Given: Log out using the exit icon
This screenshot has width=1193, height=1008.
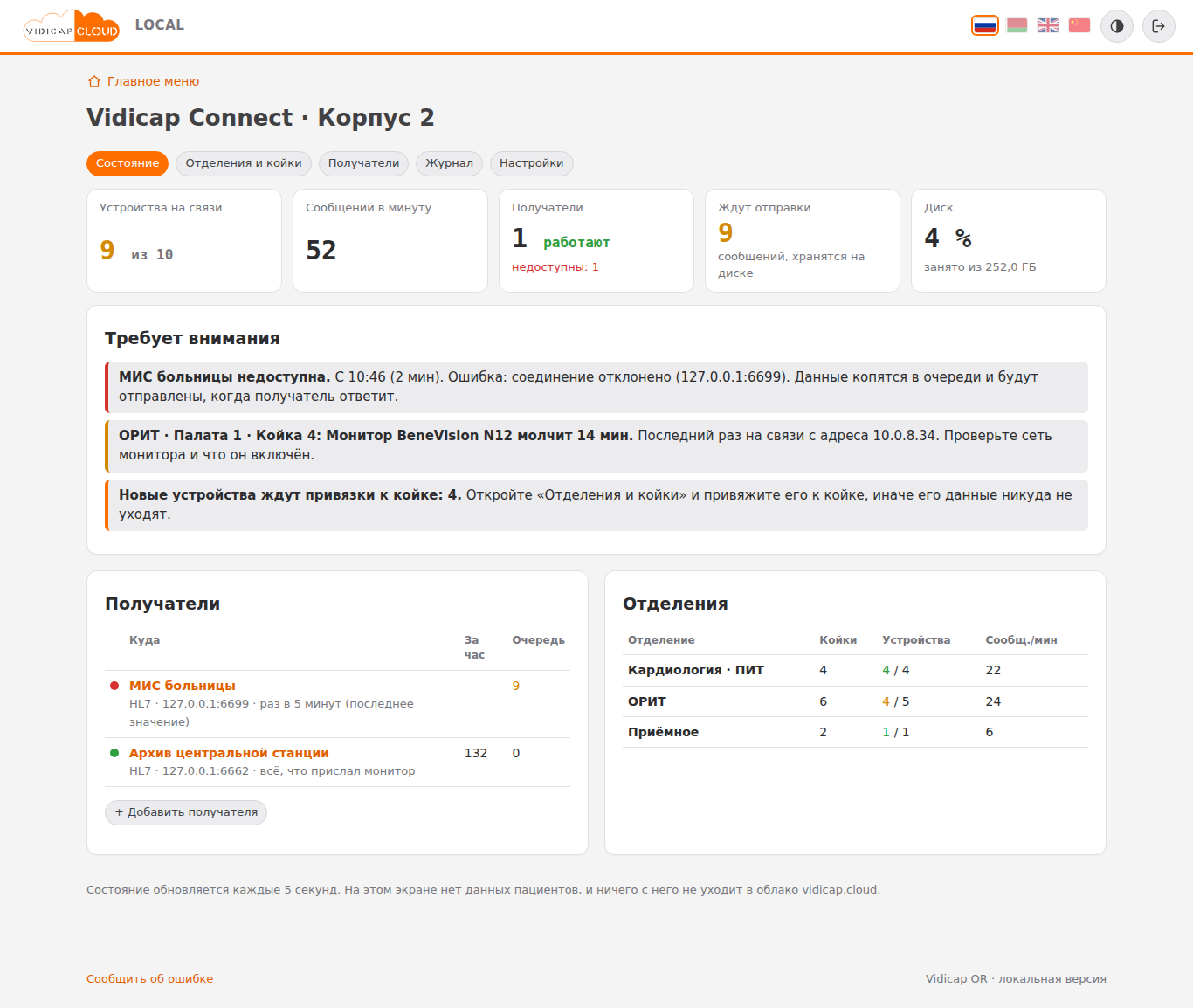Looking at the screenshot, I should point(1159,26).
